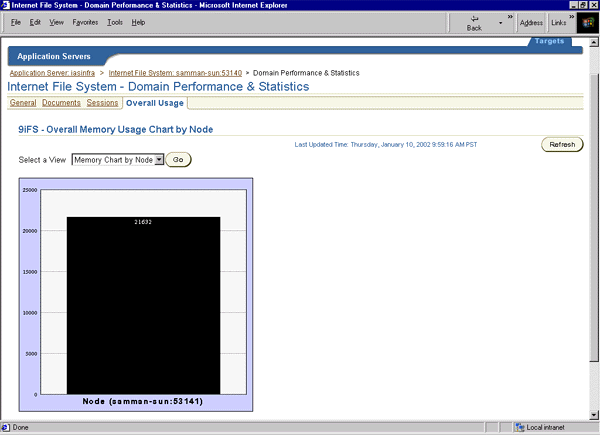The height and width of the screenshot is (435, 600).
Task: Click the 15000 y-axis label
Action: pos(30,272)
